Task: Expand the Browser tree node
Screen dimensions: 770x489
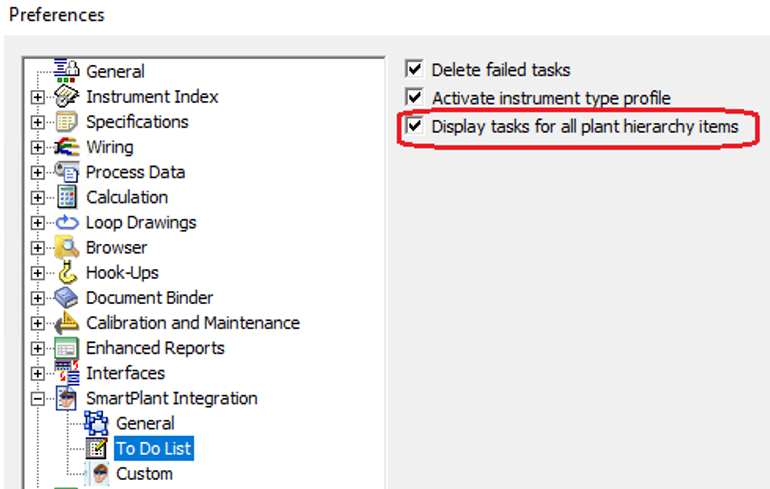Action: tap(38, 247)
